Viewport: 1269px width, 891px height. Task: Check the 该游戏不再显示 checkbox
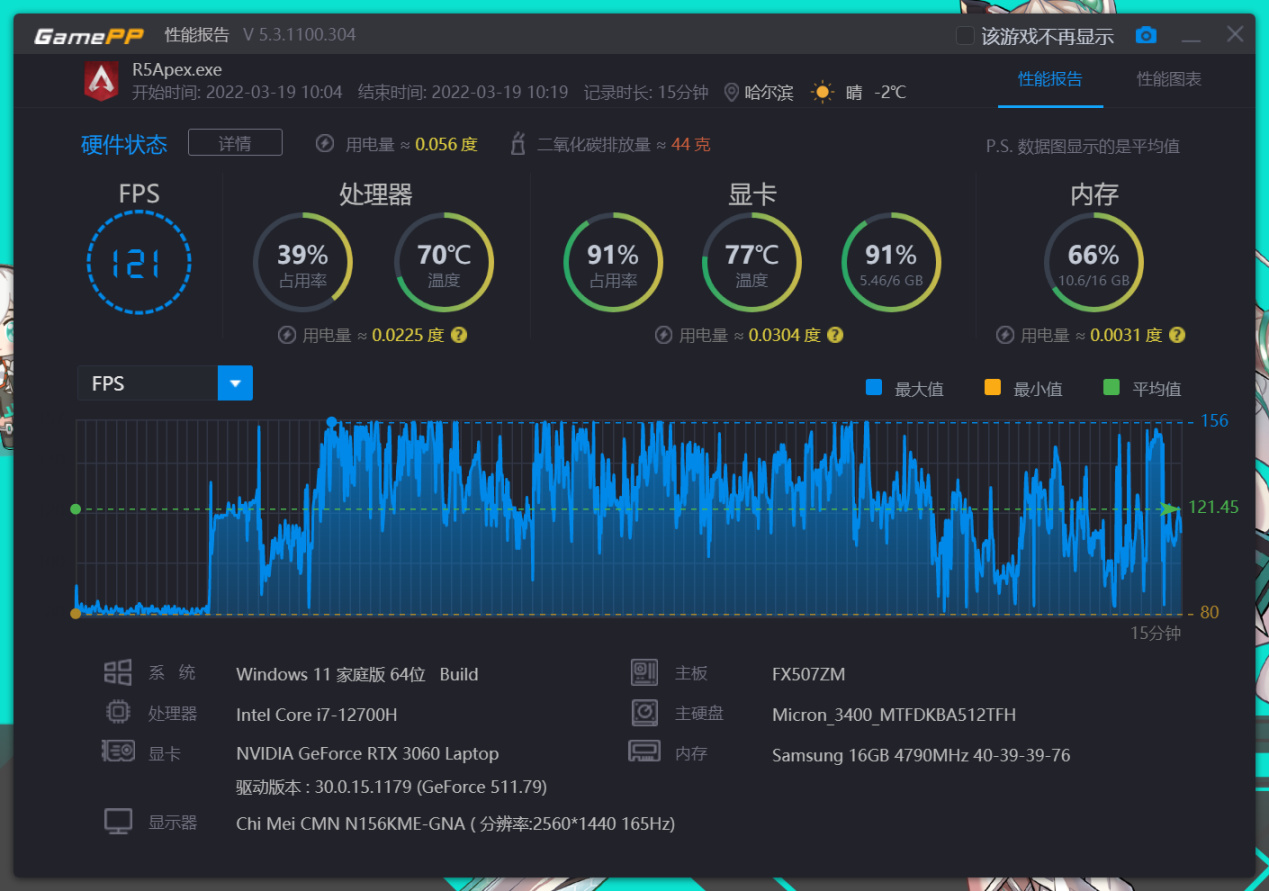coord(965,36)
